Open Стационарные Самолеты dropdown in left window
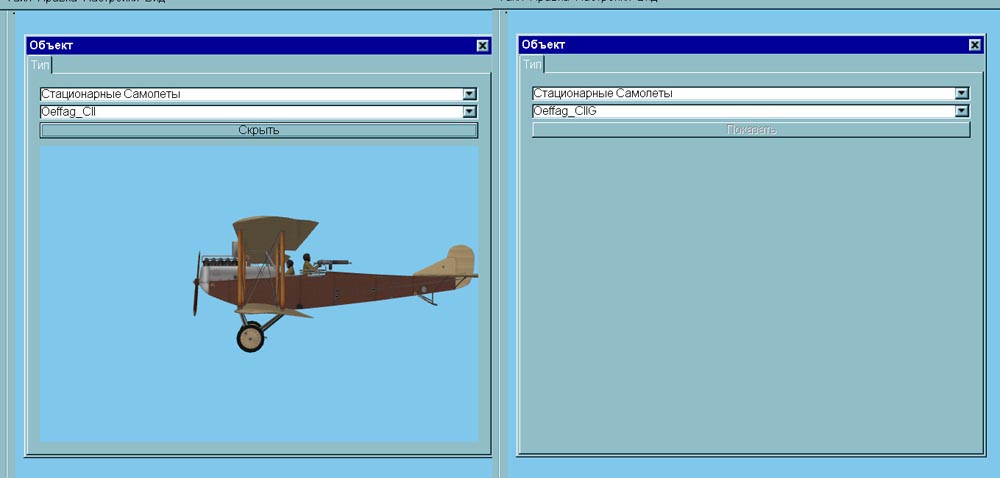The width and height of the screenshot is (1000, 478). [469, 94]
